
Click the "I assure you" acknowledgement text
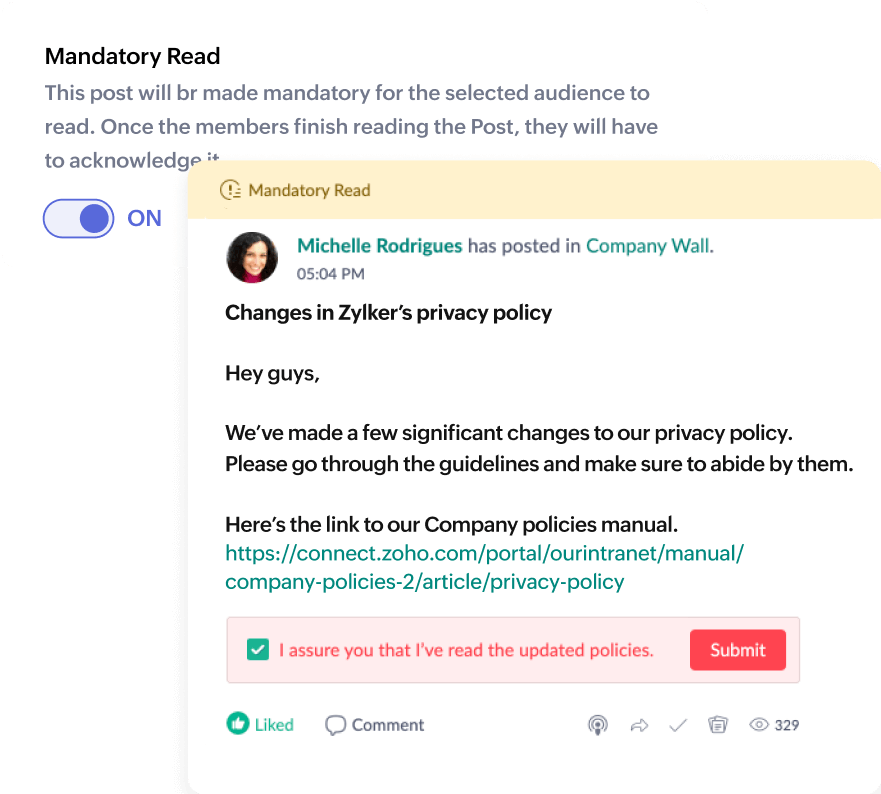466,650
